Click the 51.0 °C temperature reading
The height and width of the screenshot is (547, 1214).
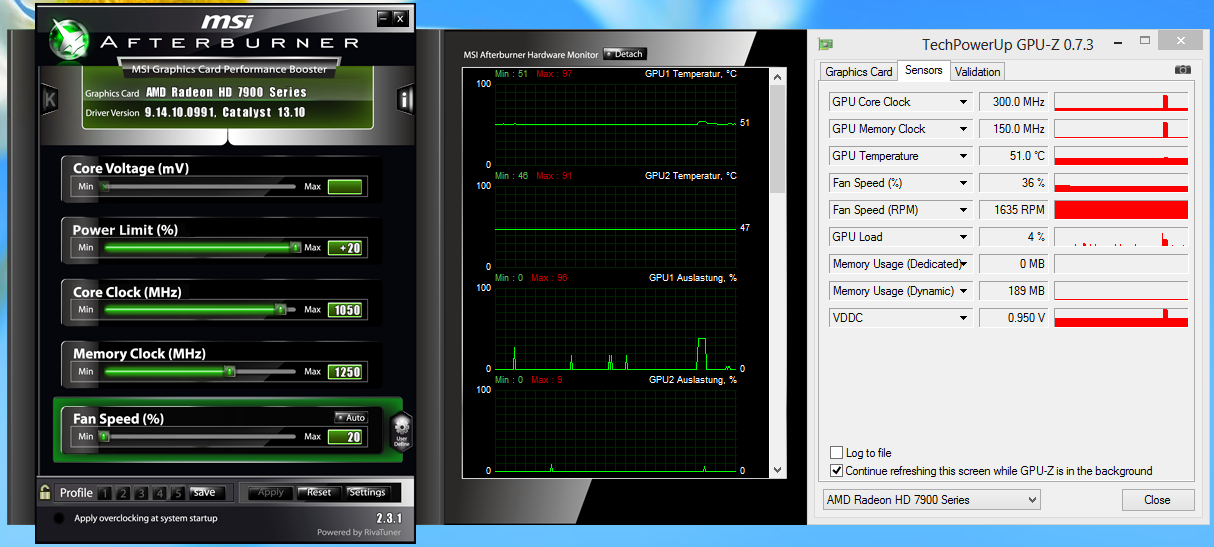pos(1013,156)
